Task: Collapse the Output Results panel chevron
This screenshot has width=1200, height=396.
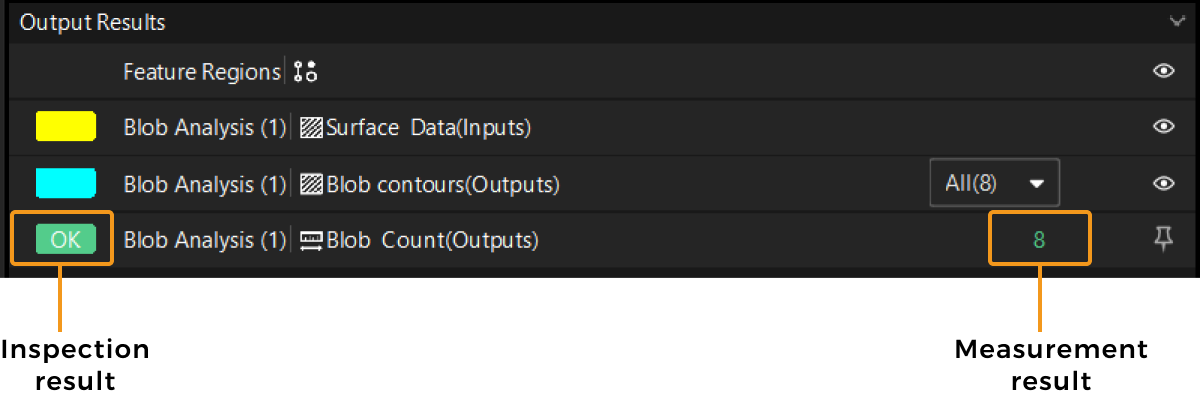Action: [1176, 21]
